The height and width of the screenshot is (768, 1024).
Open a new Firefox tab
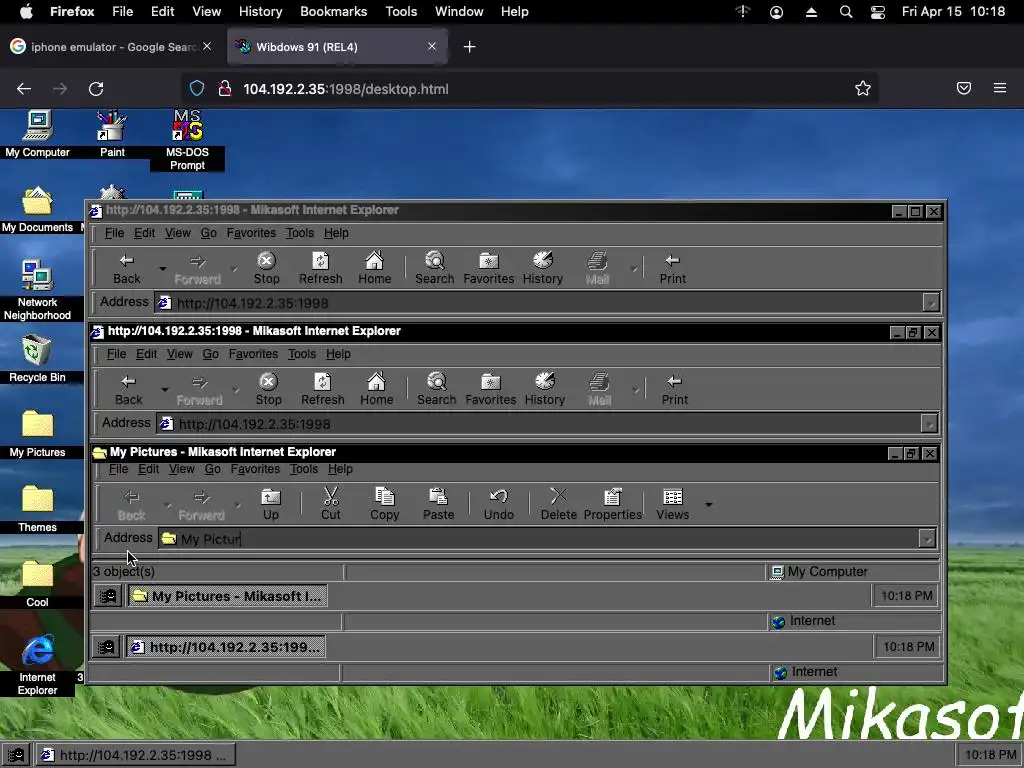tap(469, 47)
